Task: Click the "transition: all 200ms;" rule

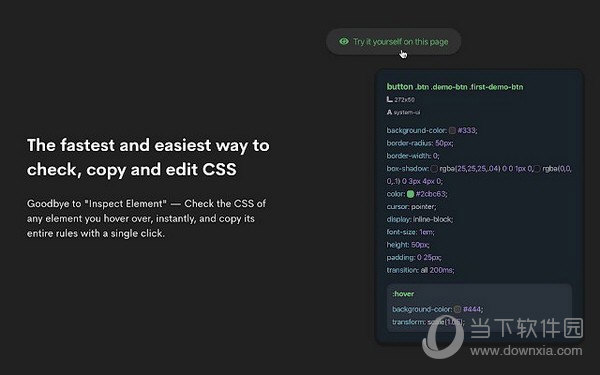Action: (421, 270)
